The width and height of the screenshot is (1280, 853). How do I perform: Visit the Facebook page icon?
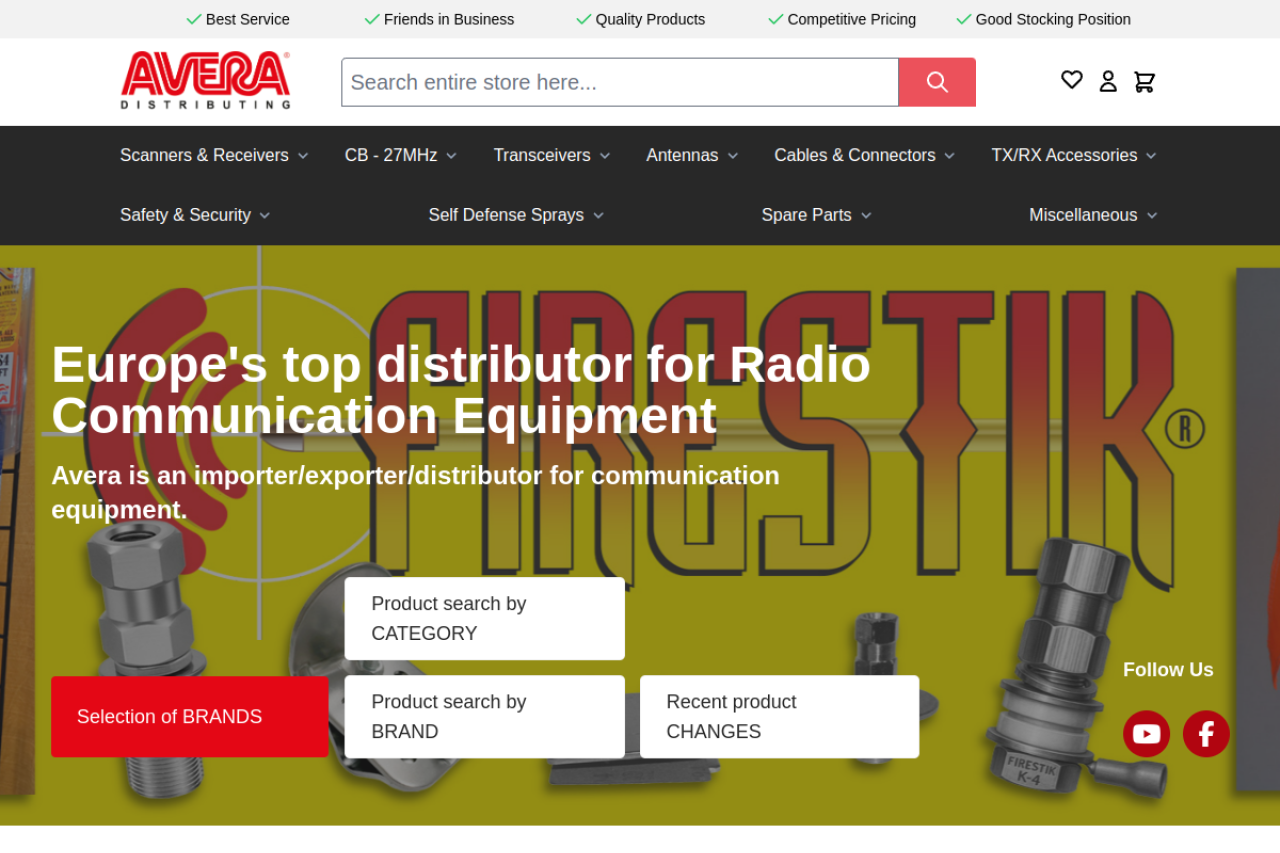point(1206,734)
